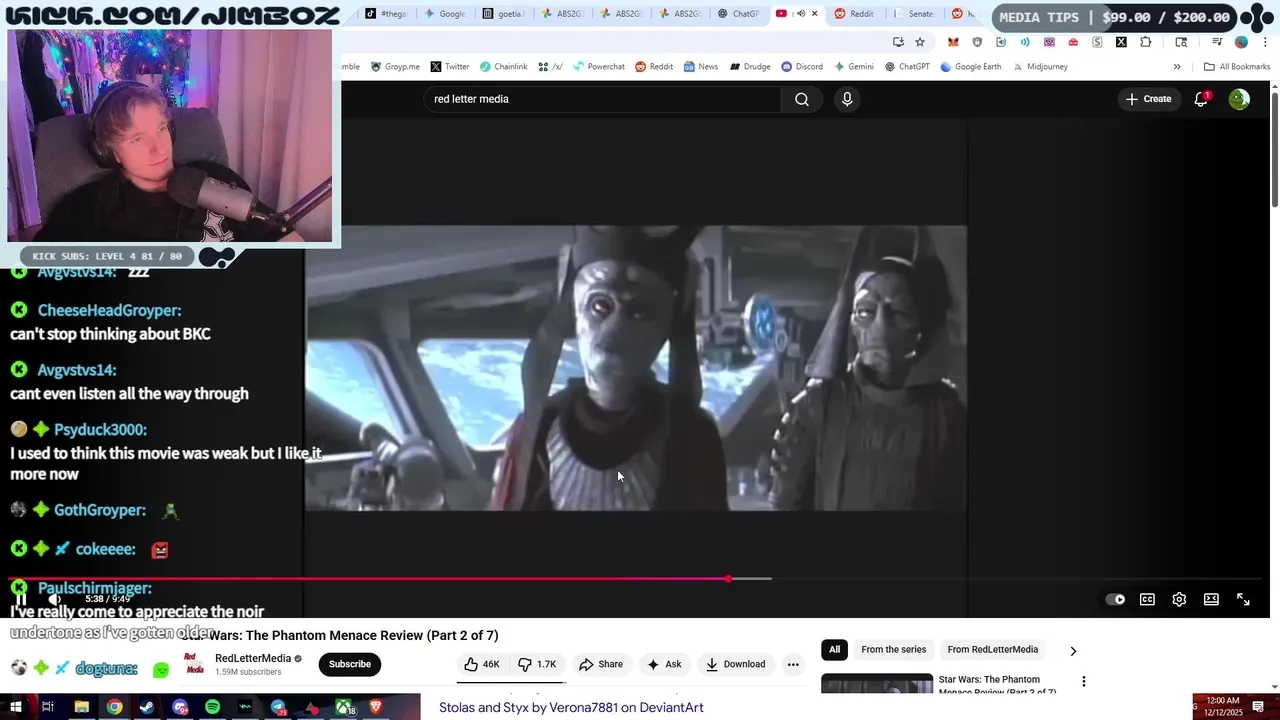Open the YouTube notifications bell
This screenshot has width=1280, height=720.
(1201, 99)
